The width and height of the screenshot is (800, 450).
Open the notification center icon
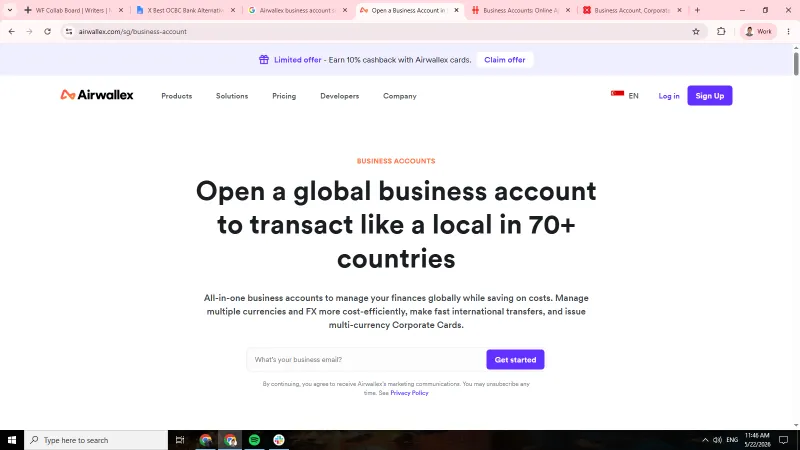click(784, 440)
